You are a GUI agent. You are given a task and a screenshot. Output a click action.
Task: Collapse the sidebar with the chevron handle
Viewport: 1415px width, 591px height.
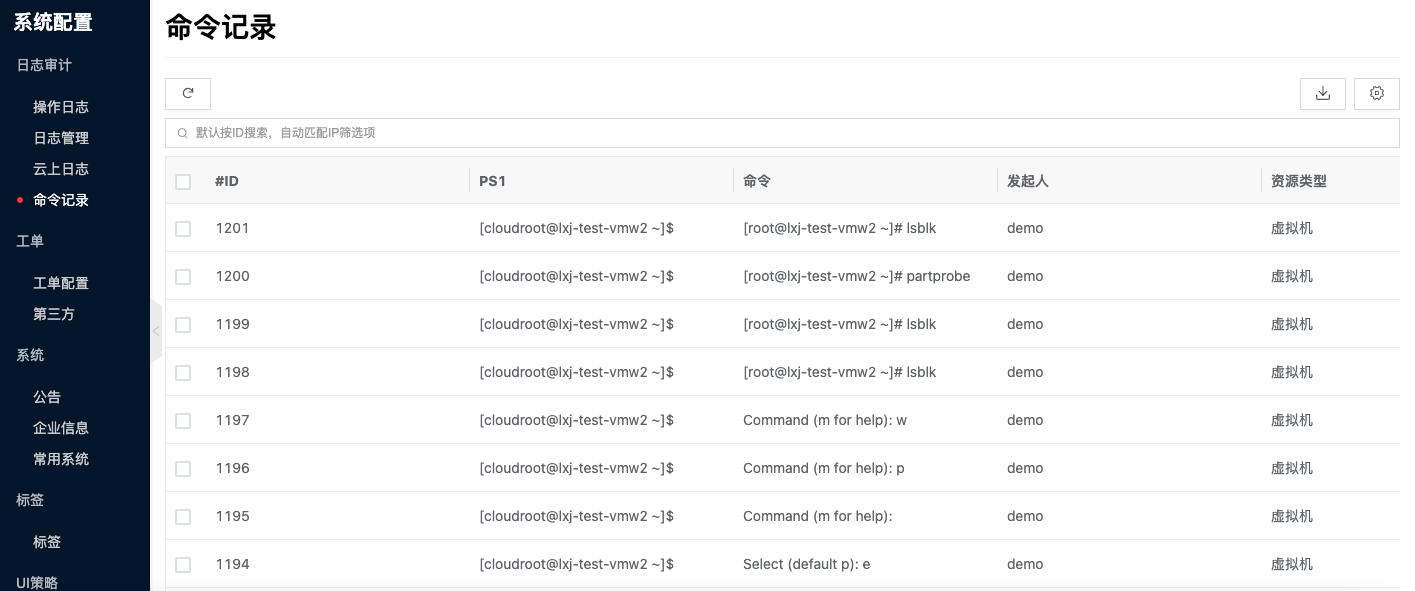[156, 331]
